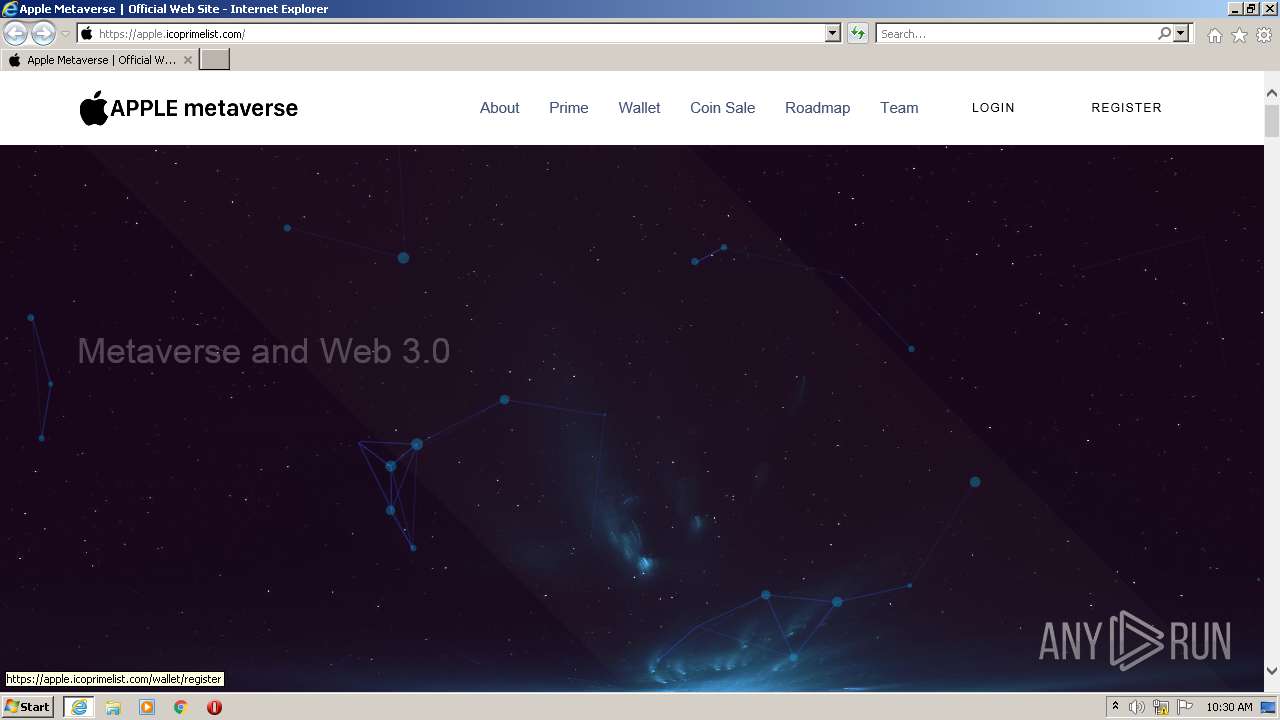Image resolution: width=1280 pixels, height=720 pixels.
Task: Open the Roadmap menu item
Action: coord(817,108)
